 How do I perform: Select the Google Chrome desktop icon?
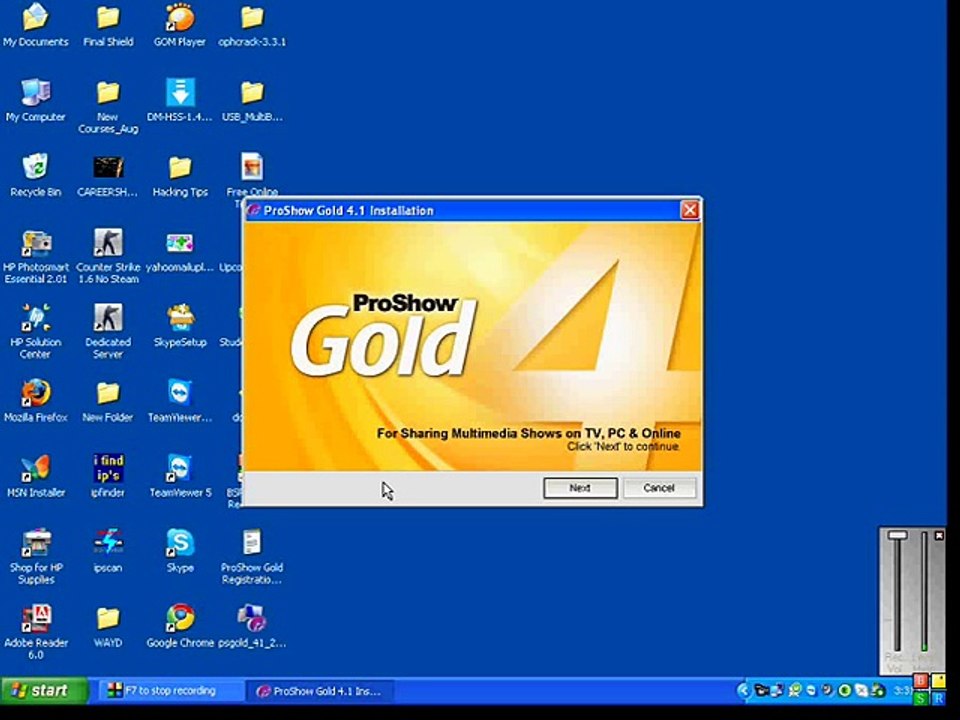pyautogui.click(x=180, y=626)
